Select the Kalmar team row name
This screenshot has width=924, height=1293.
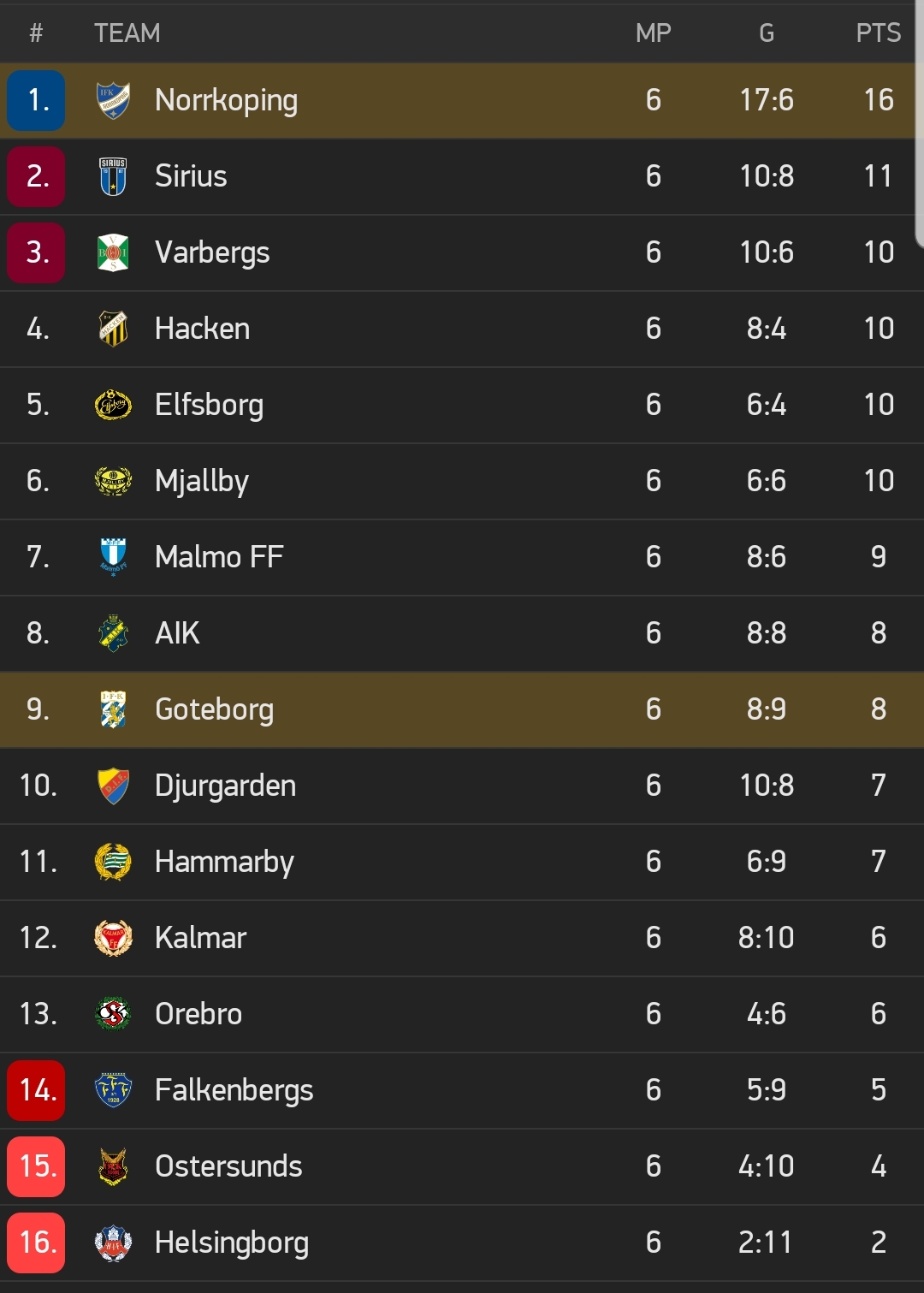point(200,938)
